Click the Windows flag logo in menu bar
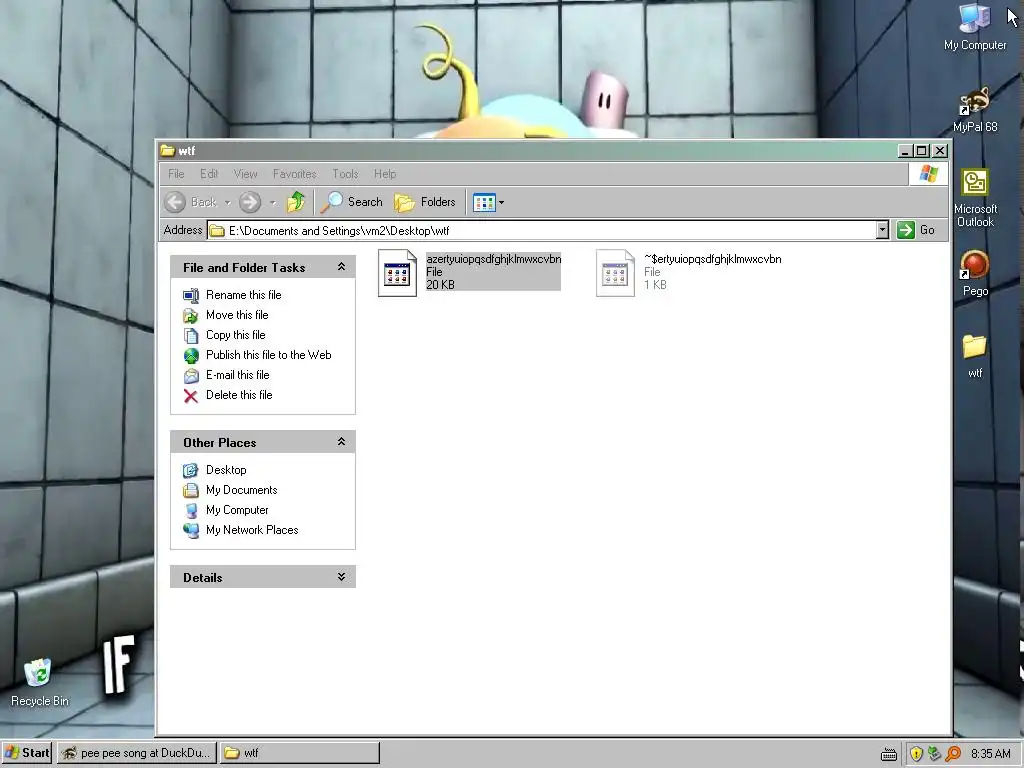 point(929,174)
